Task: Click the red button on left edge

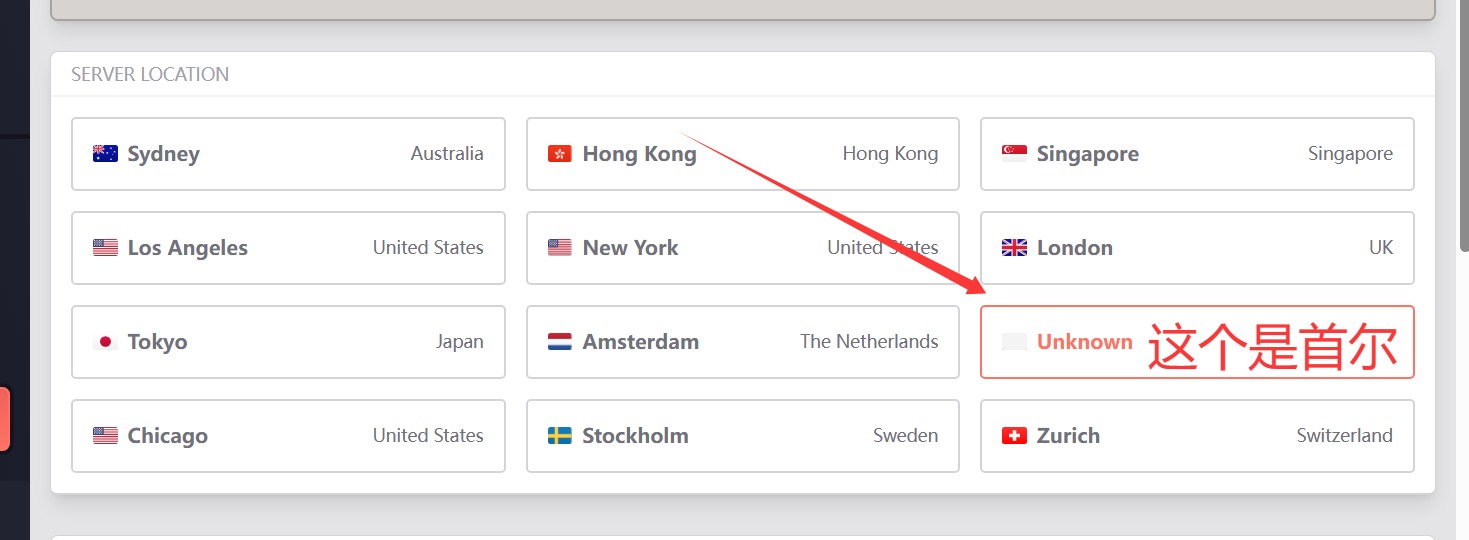Action: pos(5,419)
